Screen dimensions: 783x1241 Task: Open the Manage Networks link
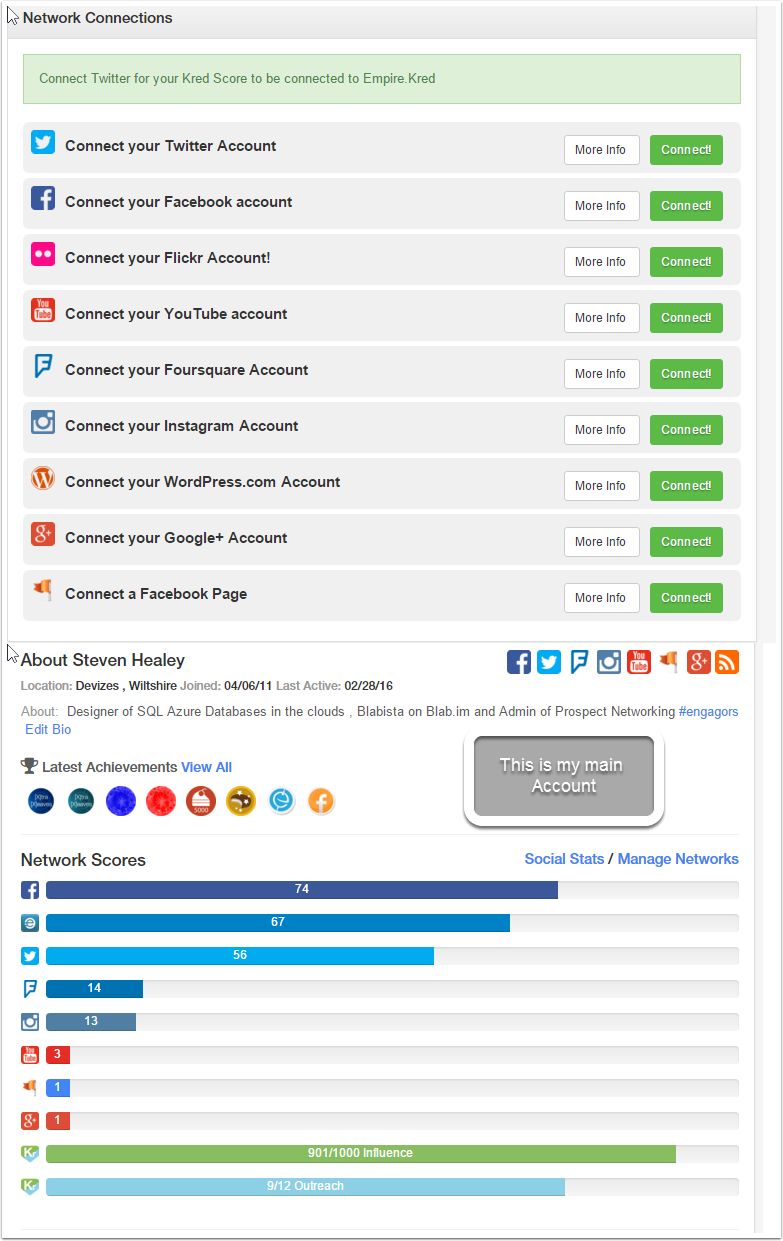678,859
